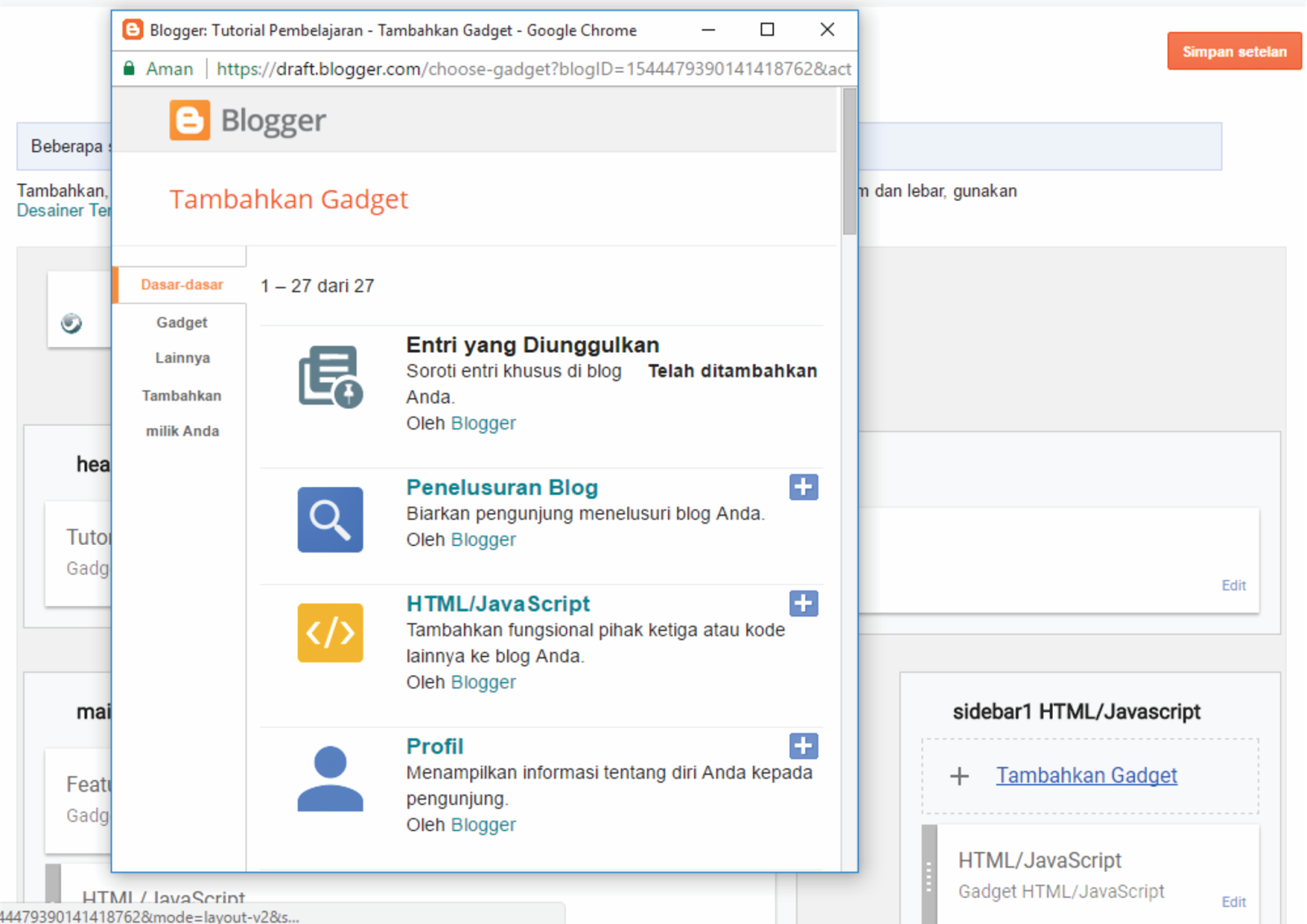Add the Penelusuran Blog gadget with plus button
Screen dimensions: 1307x924
[804, 487]
